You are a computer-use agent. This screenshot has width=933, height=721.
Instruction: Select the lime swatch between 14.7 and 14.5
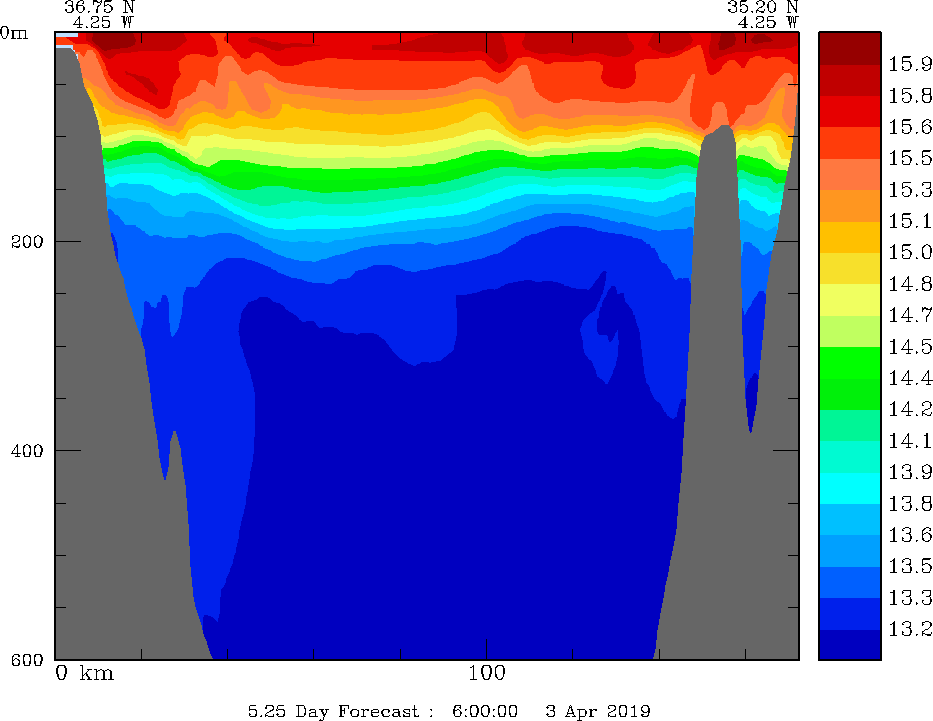click(850, 331)
